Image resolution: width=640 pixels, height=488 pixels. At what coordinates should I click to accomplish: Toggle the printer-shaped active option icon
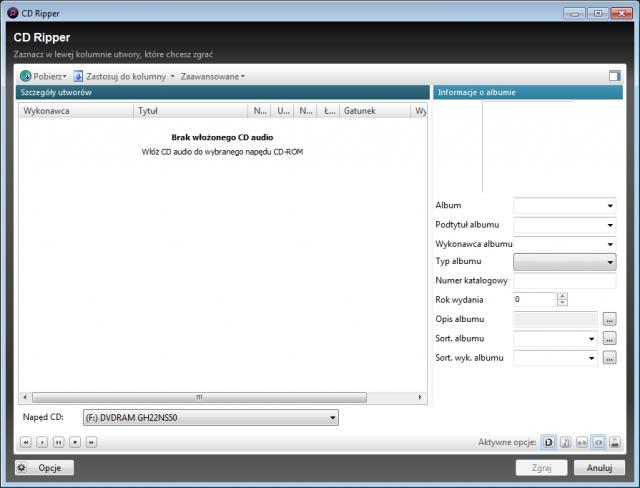click(x=616, y=441)
